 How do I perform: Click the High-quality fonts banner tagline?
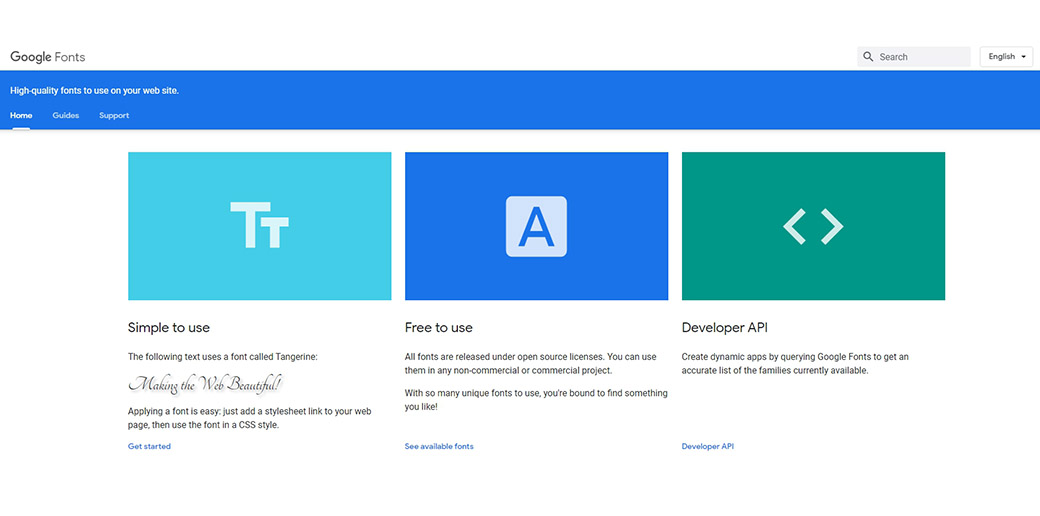(x=94, y=90)
